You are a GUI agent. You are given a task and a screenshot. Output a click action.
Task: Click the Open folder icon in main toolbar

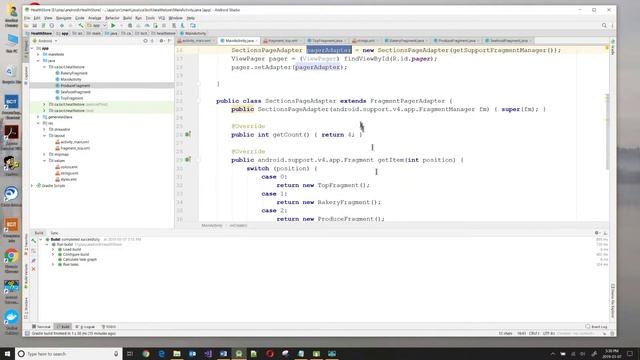[x=27, y=25]
